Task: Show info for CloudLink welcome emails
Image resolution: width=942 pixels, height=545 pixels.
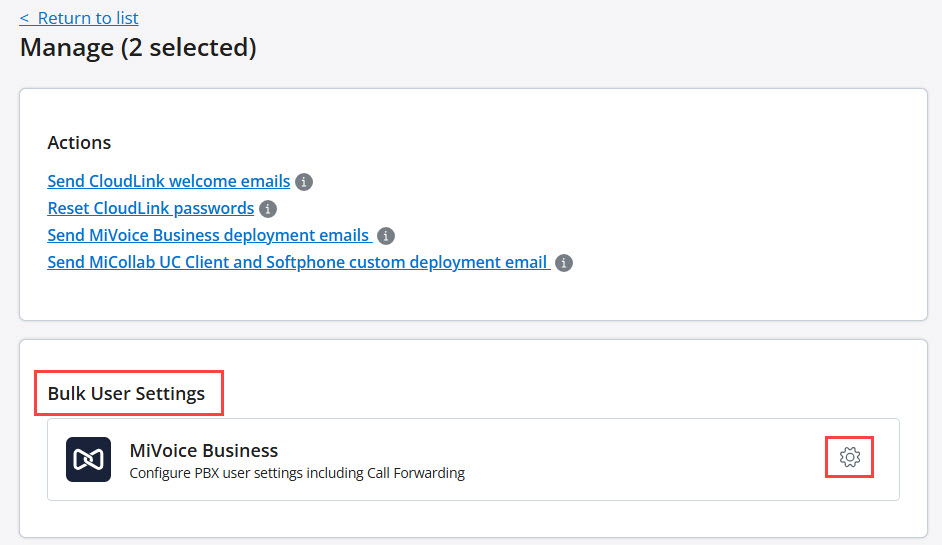Action: point(304,181)
